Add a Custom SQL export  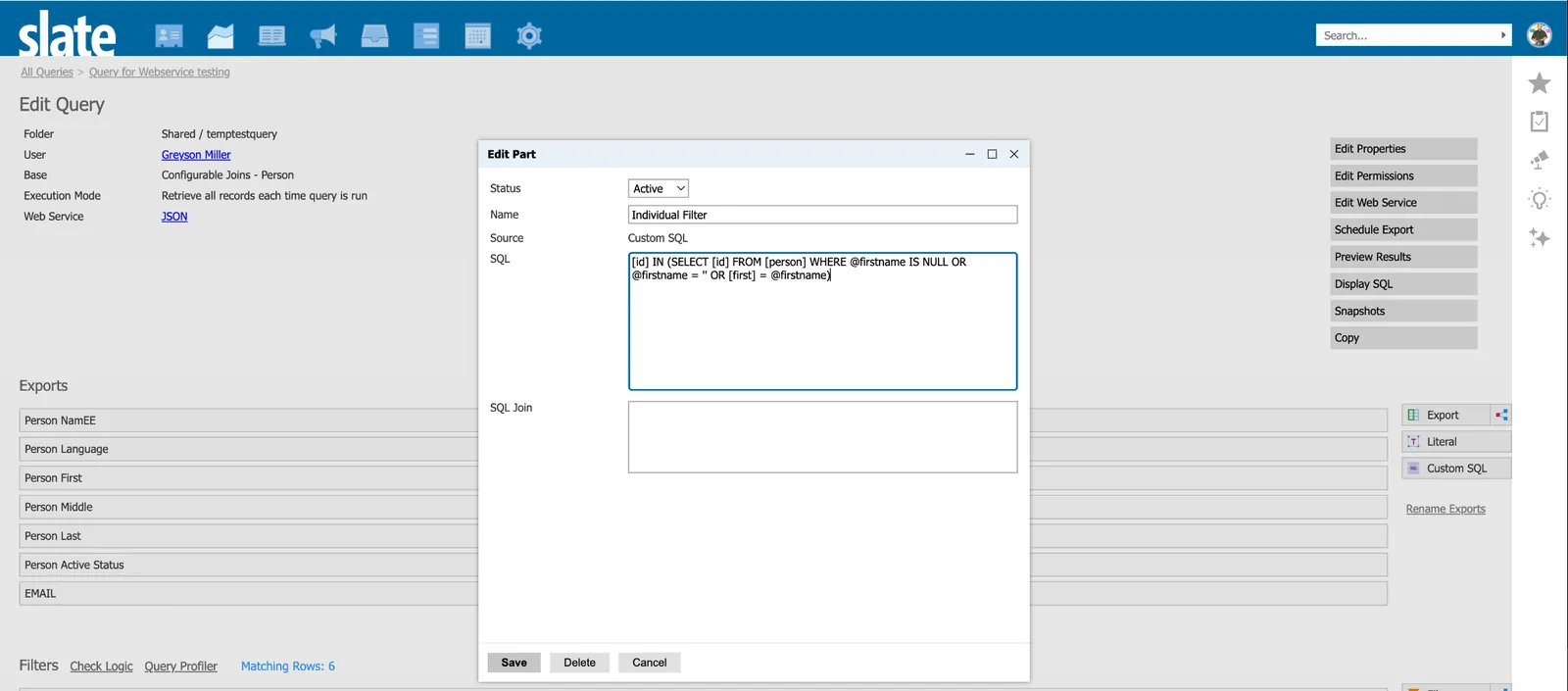point(1456,469)
